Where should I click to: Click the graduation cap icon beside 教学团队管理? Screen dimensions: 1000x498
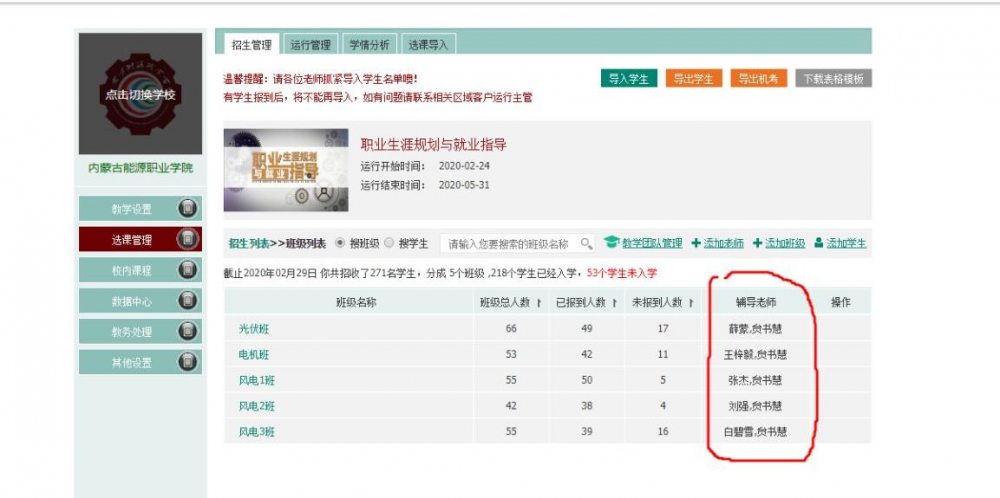611,242
